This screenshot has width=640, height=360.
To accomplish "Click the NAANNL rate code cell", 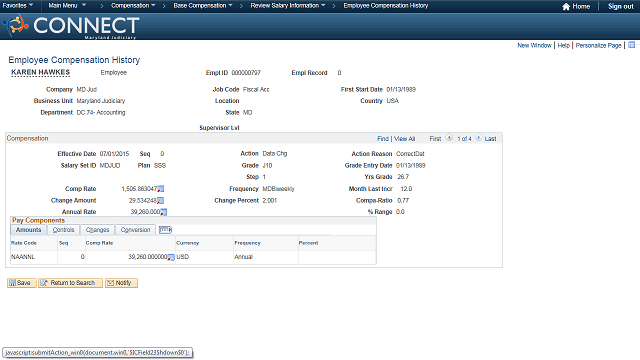I will tap(23, 257).
